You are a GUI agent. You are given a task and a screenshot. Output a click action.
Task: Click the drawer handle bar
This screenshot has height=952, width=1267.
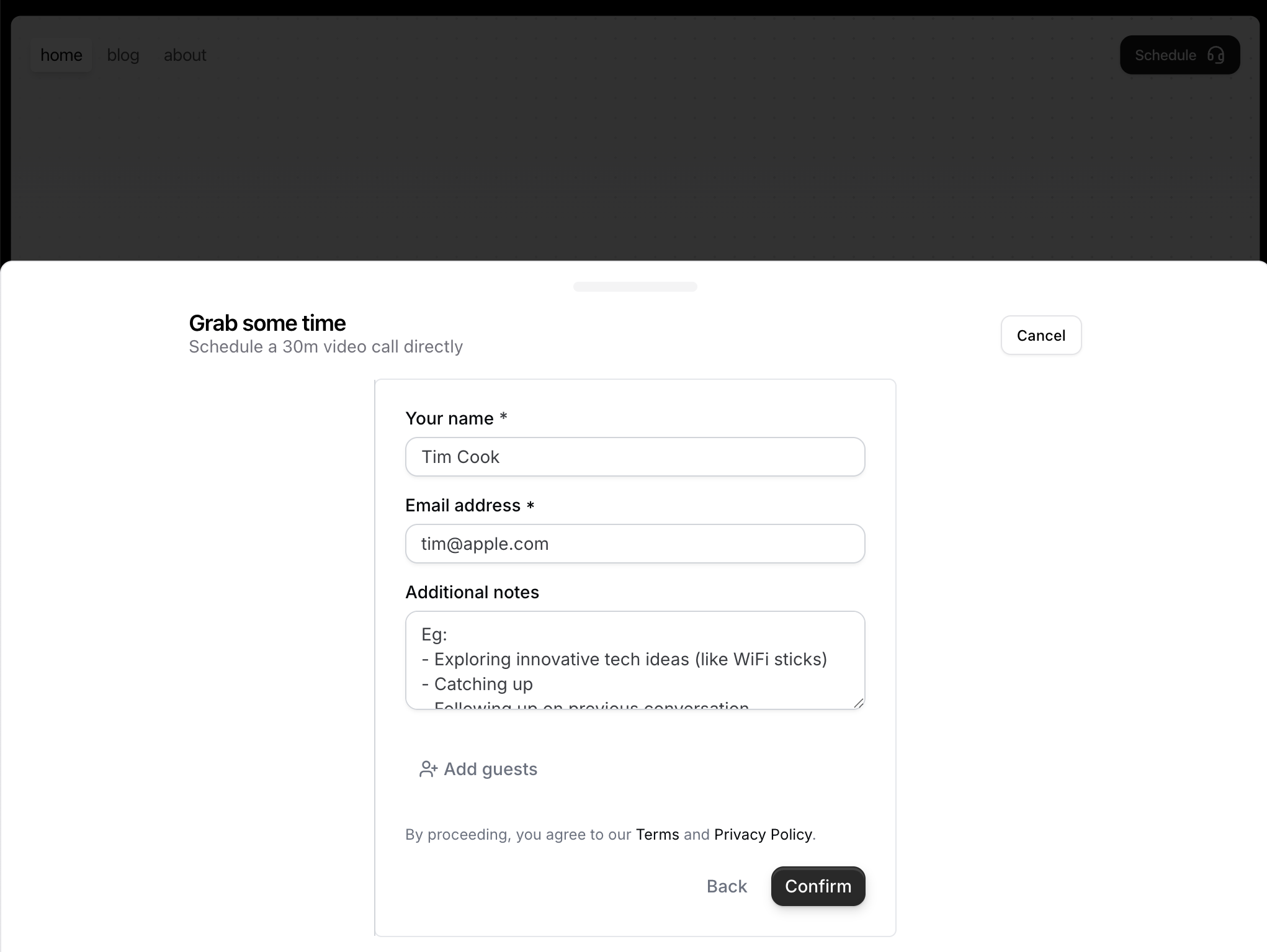point(635,287)
